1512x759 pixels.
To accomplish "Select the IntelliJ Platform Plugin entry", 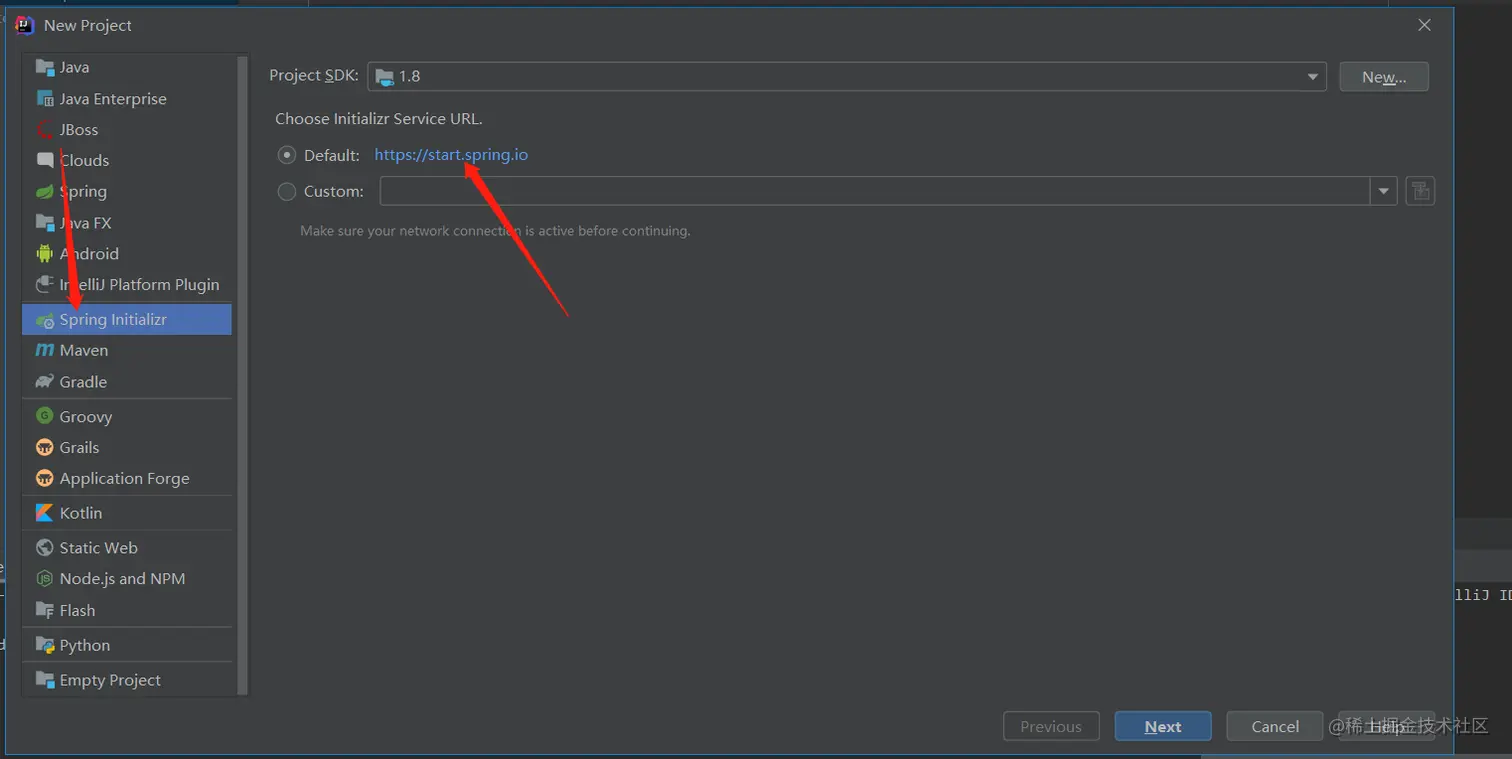I will tap(127, 284).
